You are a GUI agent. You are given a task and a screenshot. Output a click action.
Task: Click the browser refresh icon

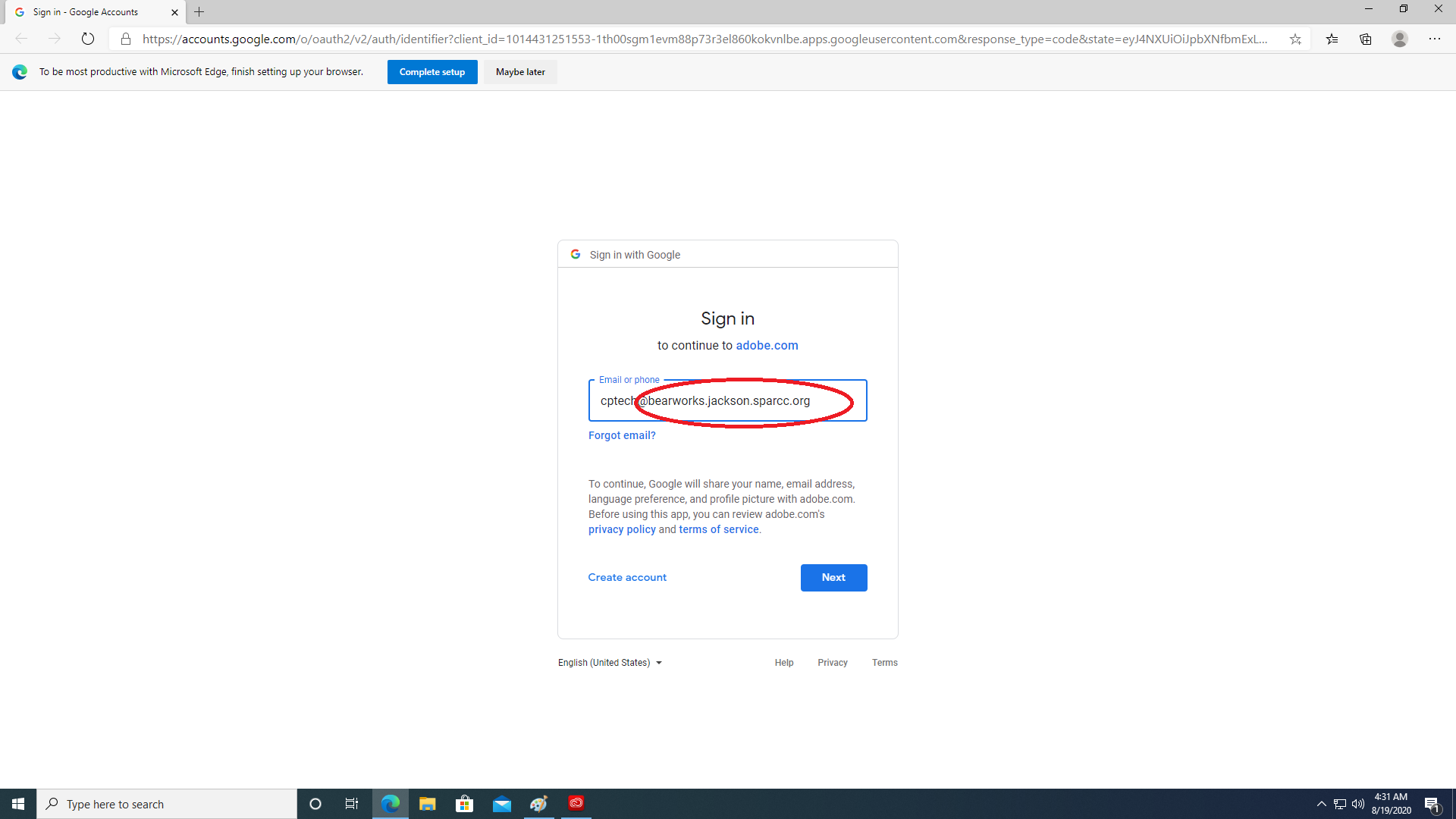click(88, 39)
